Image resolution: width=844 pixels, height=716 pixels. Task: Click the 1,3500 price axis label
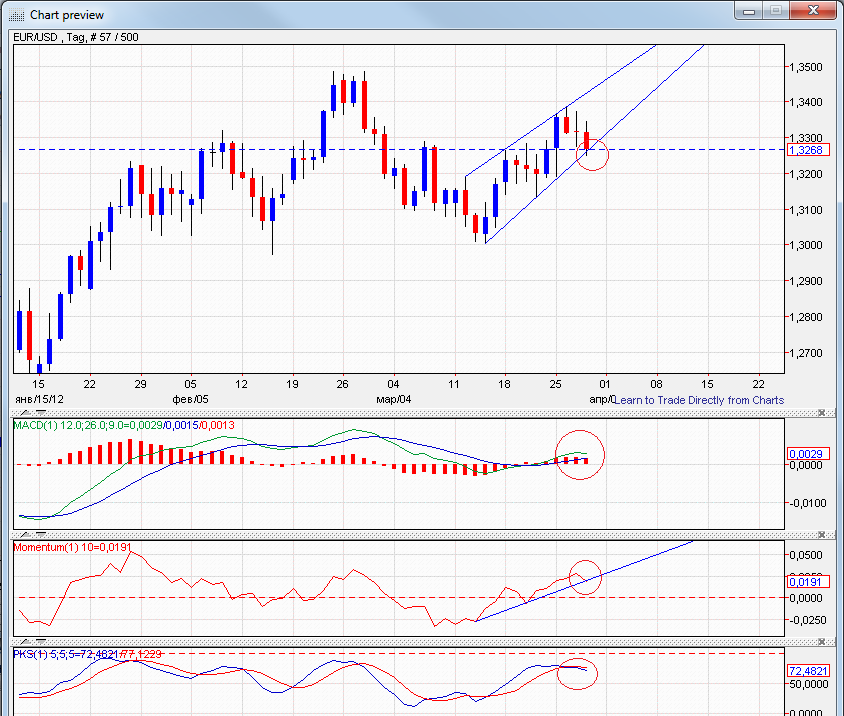tap(806, 67)
